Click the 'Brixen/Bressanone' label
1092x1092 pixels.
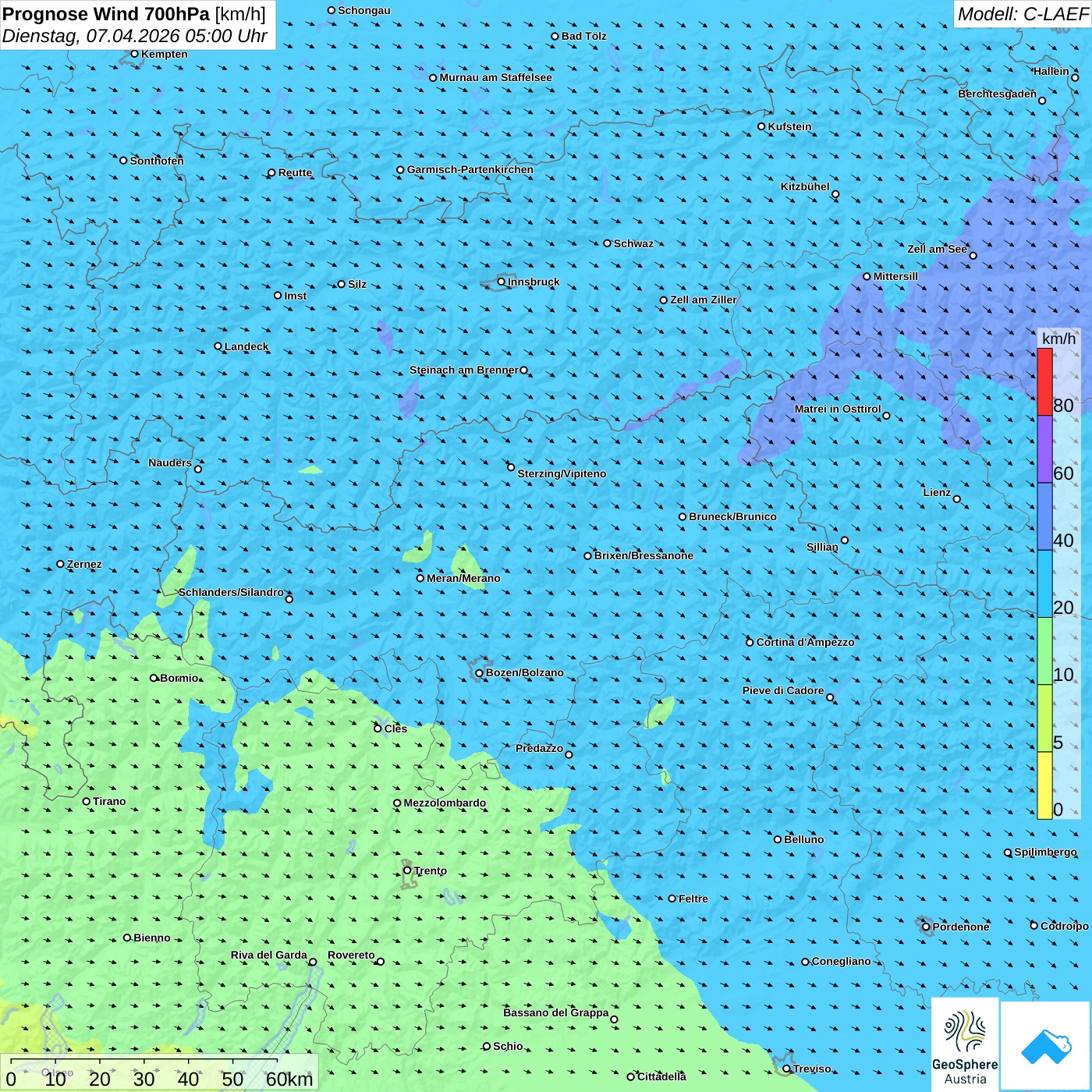(x=643, y=555)
